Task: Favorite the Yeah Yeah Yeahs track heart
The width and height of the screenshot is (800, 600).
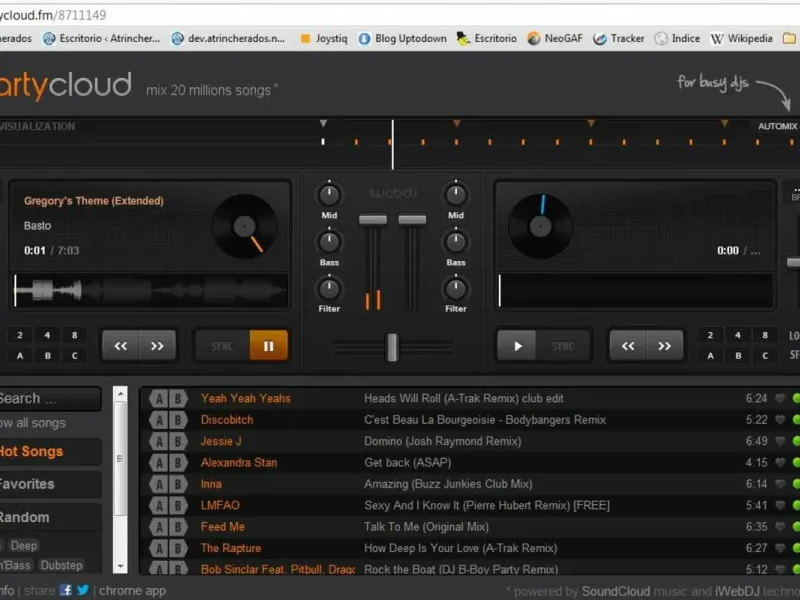Action: point(780,398)
